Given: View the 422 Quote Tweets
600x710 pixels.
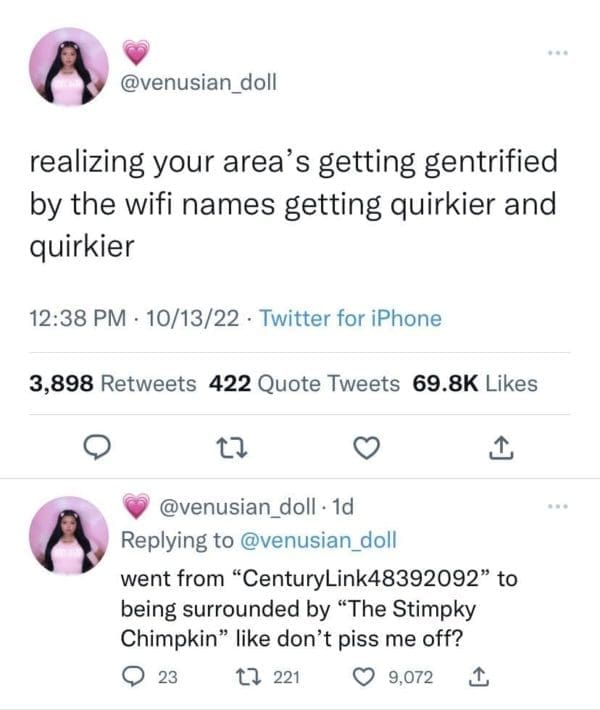Looking at the screenshot, I should 306,383.
